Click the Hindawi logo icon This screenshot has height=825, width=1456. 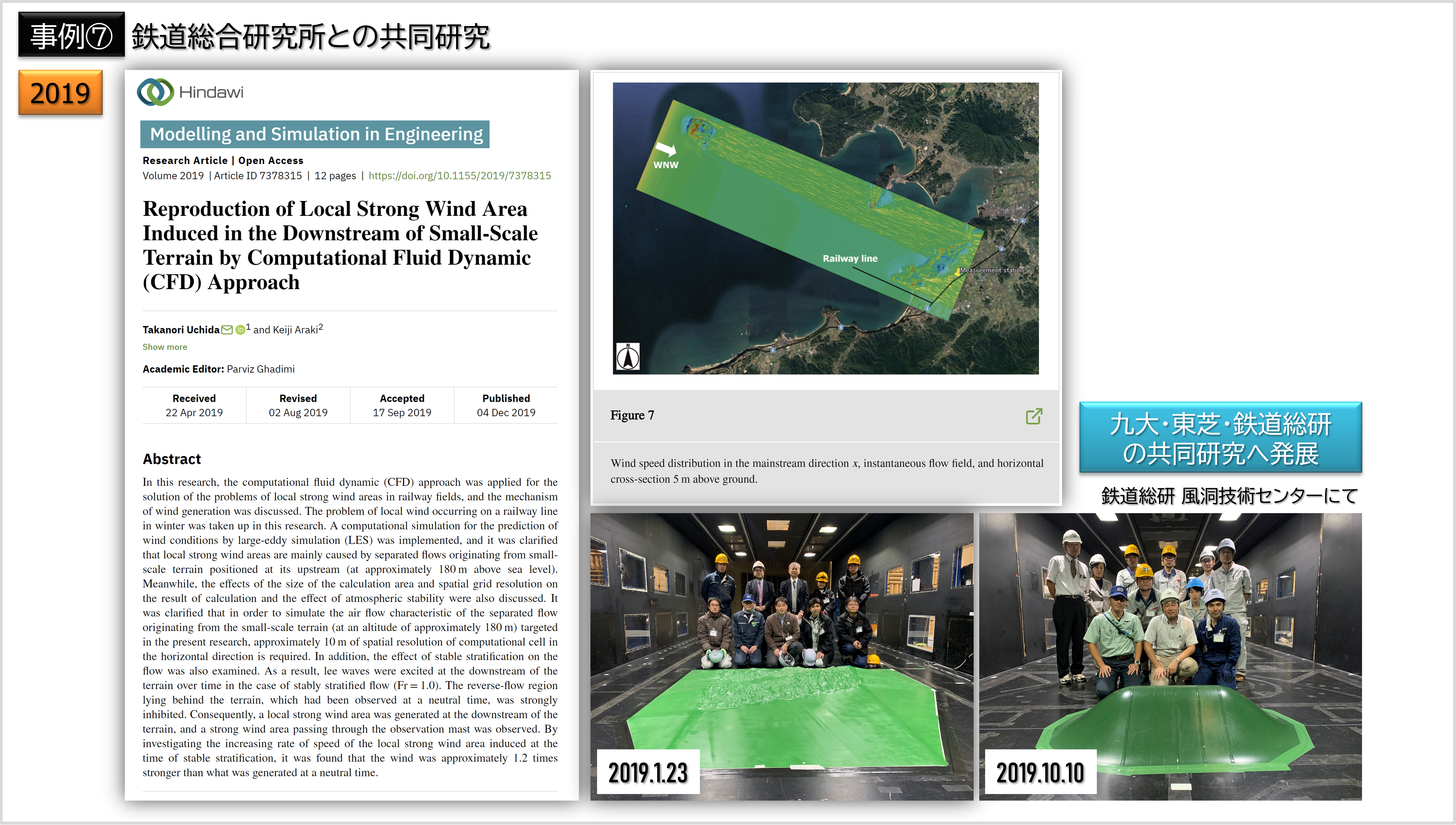pos(155,92)
